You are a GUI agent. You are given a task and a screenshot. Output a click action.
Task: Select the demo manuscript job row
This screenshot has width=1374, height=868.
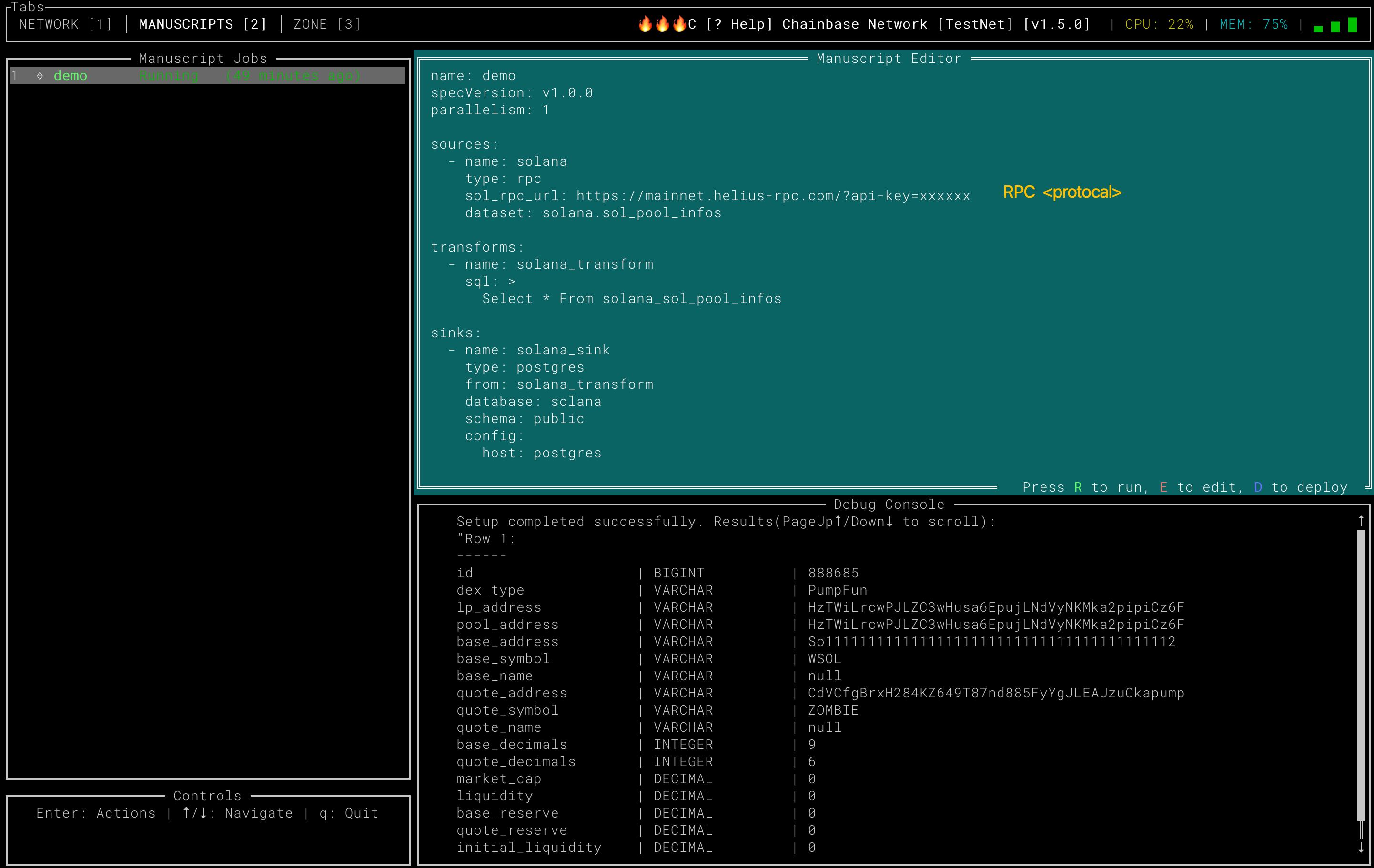click(x=208, y=75)
